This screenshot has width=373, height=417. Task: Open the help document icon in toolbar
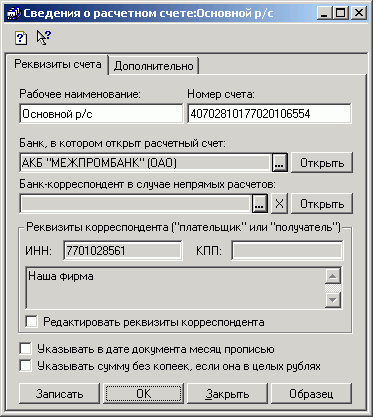21,38
